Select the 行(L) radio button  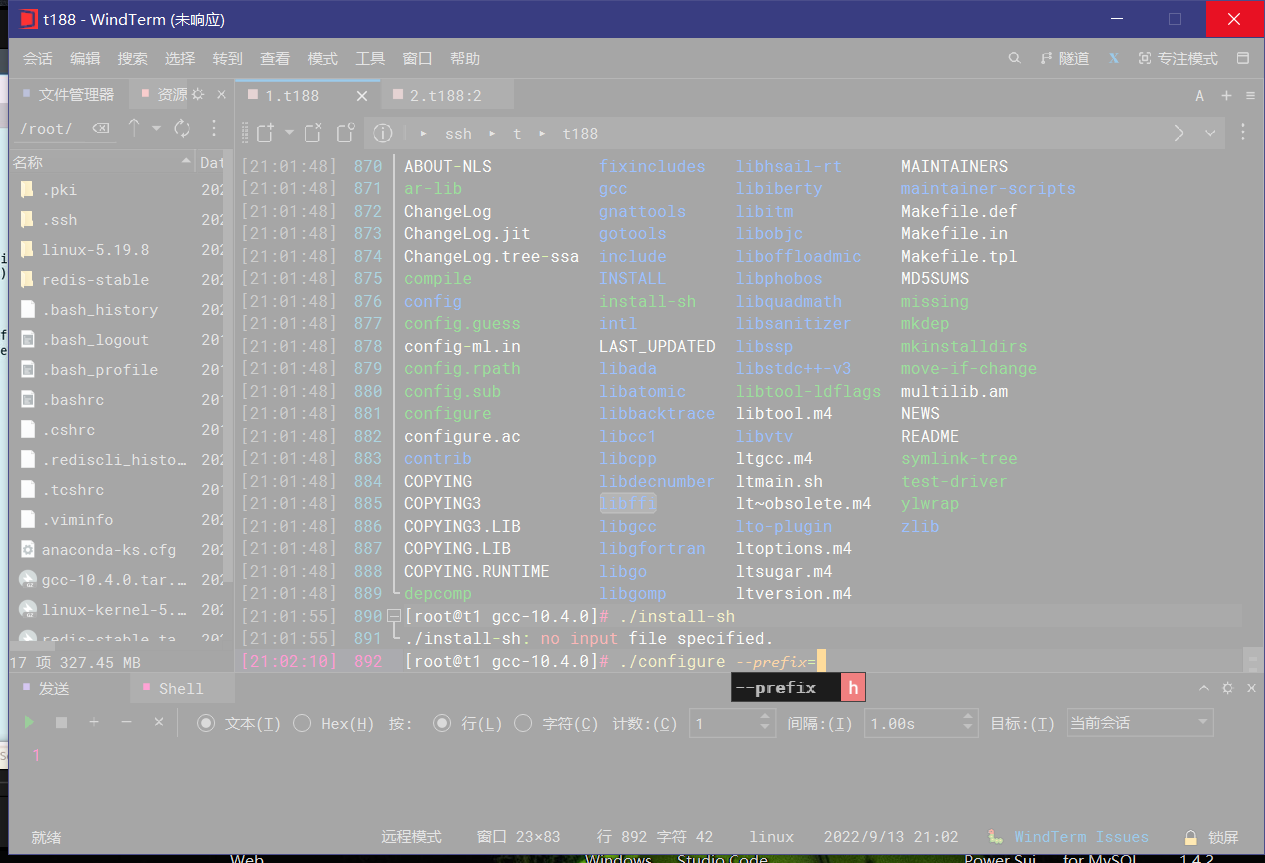[x=442, y=723]
